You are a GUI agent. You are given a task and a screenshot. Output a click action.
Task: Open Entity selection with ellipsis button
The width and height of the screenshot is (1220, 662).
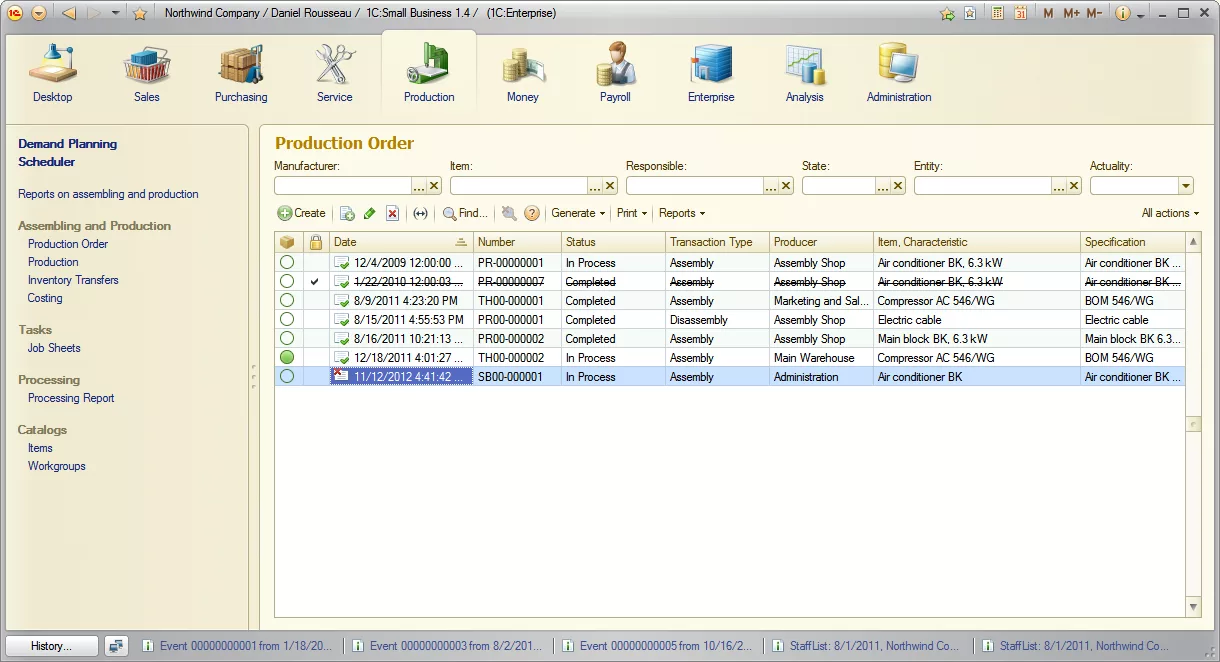(1059, 186)
